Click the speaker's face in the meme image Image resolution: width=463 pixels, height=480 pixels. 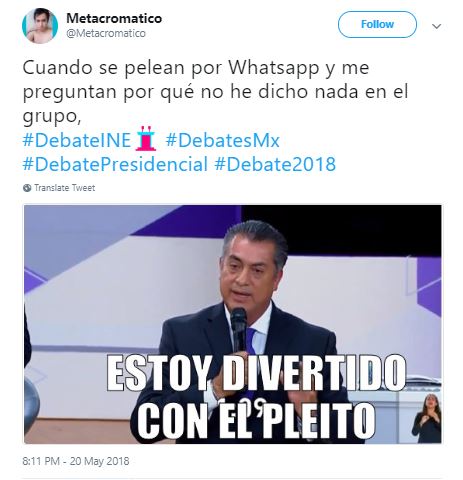click(x=250, y=270)
